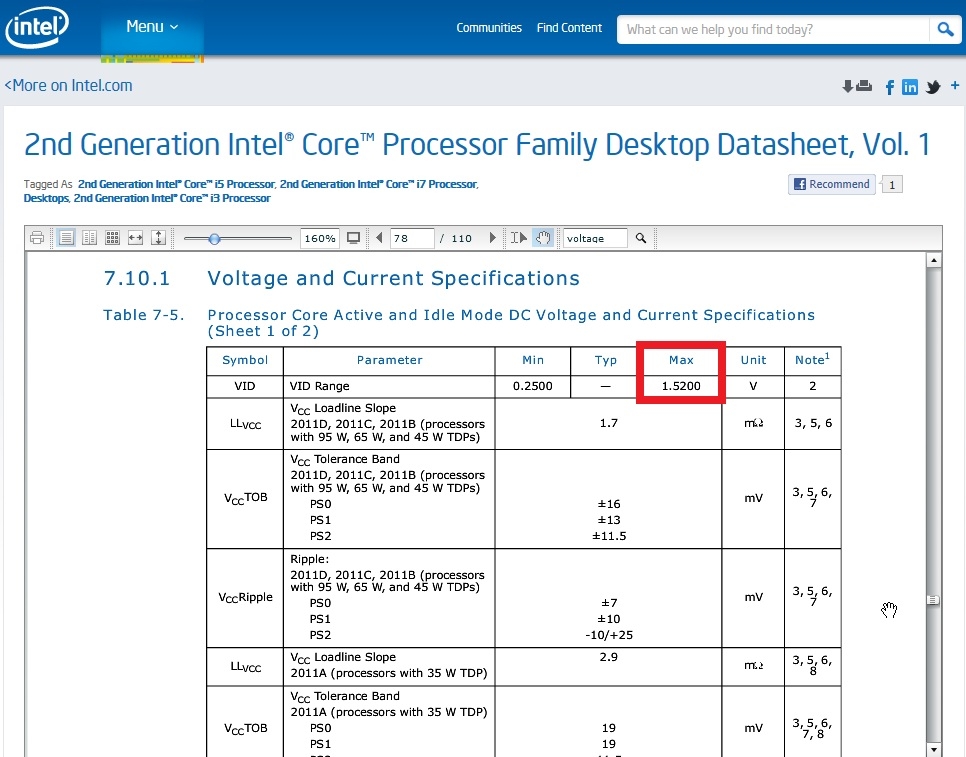Click document scrollbar up arrow
966x757 pixels.
[x=934, y=260]
